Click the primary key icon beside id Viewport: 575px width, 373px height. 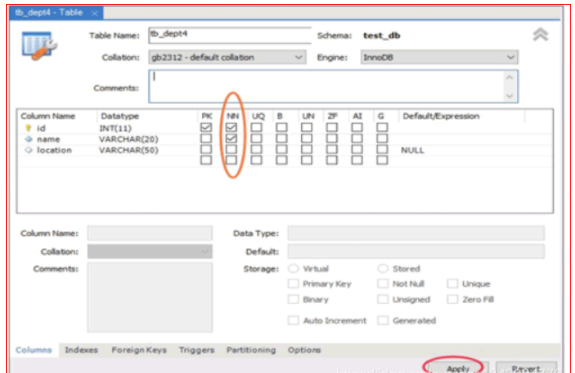(x=28, y=128)
